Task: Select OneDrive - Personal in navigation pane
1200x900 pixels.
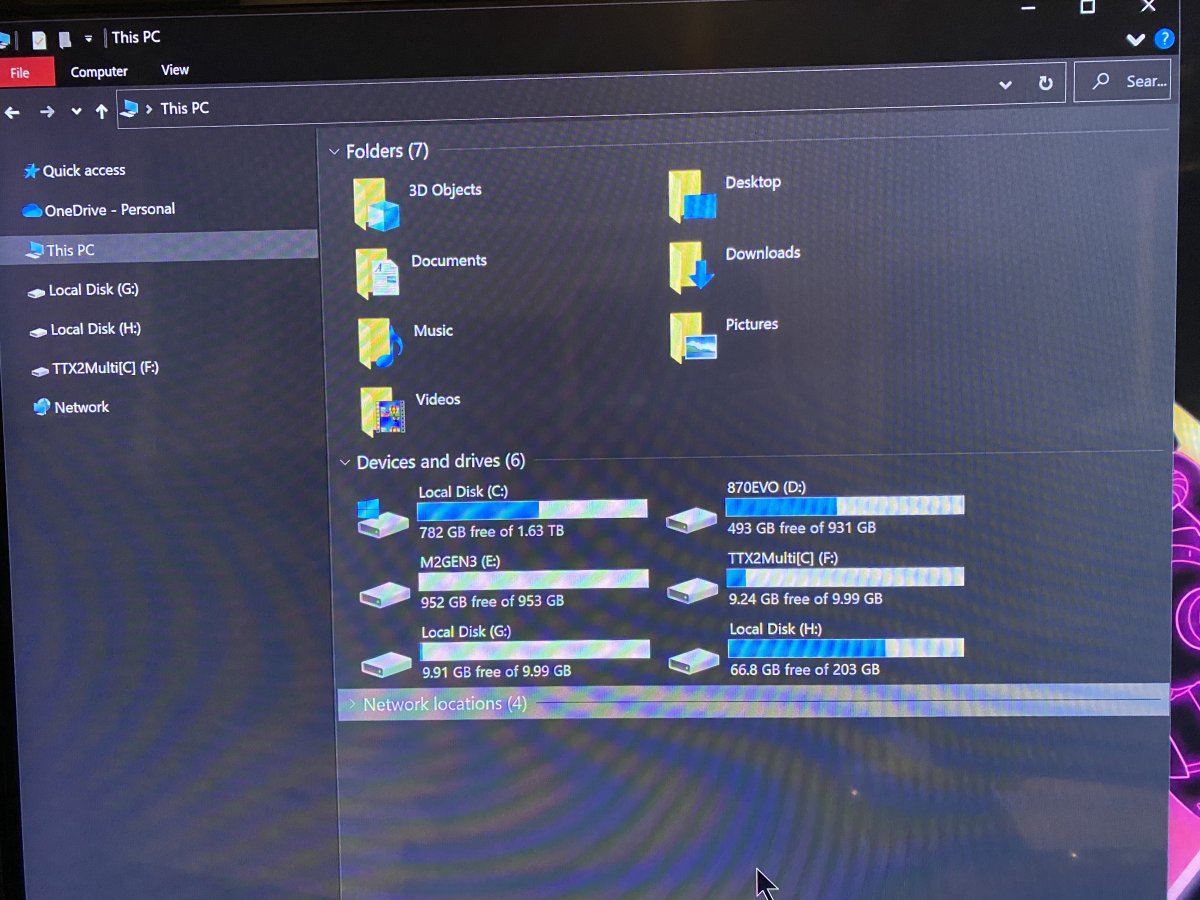Action: [x=110, y=210]
